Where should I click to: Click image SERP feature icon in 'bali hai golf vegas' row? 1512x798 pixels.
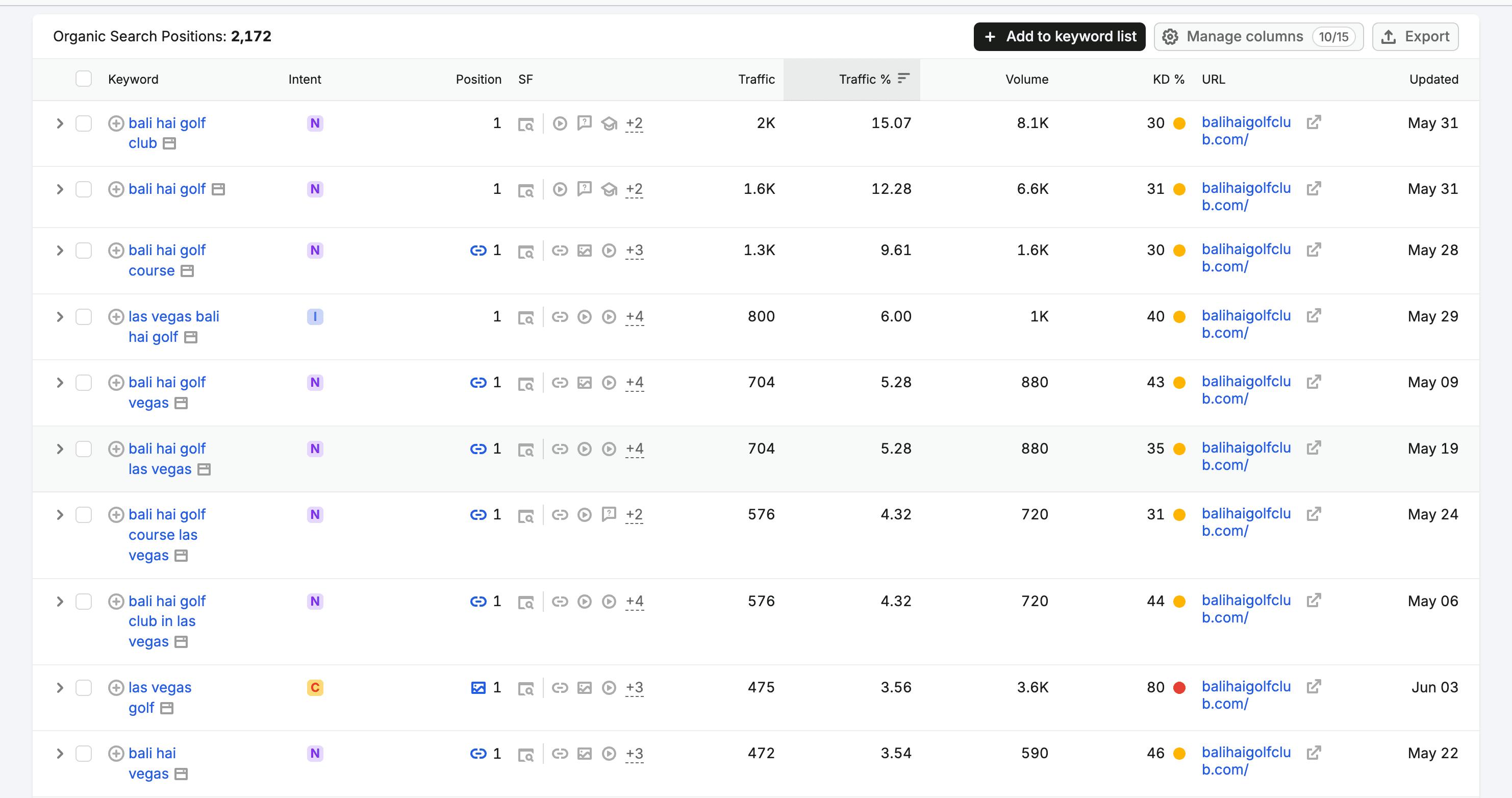click(x=585, y=383)
